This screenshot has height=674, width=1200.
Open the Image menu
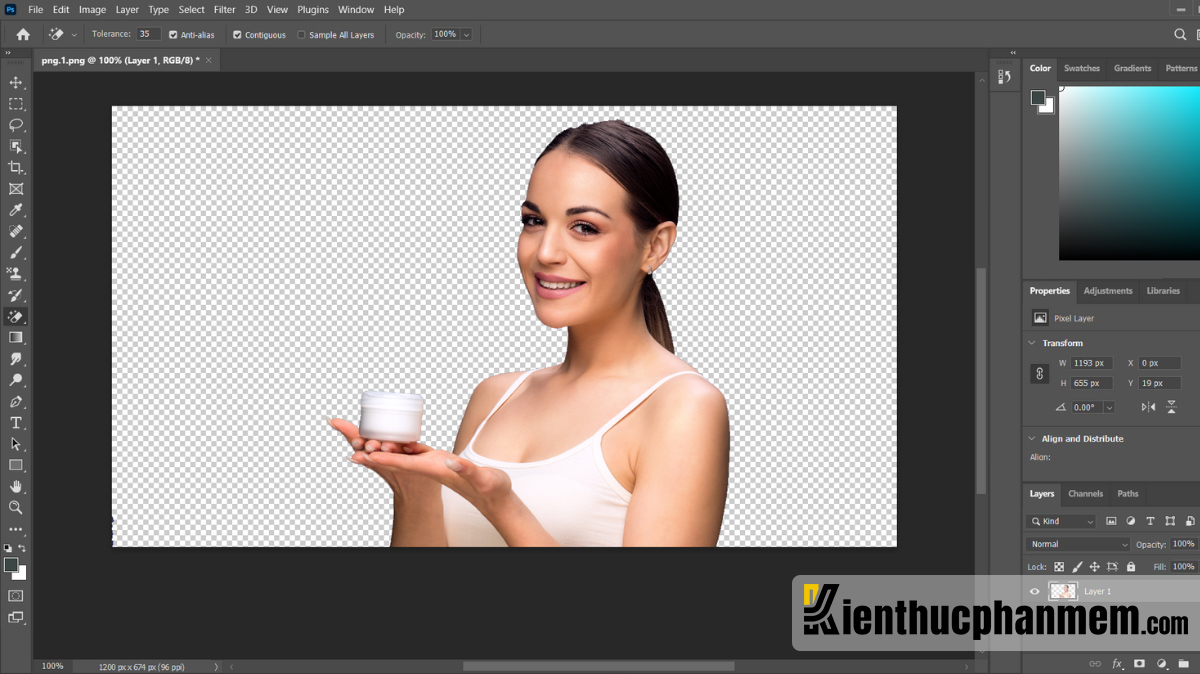[x=92, y=9]
